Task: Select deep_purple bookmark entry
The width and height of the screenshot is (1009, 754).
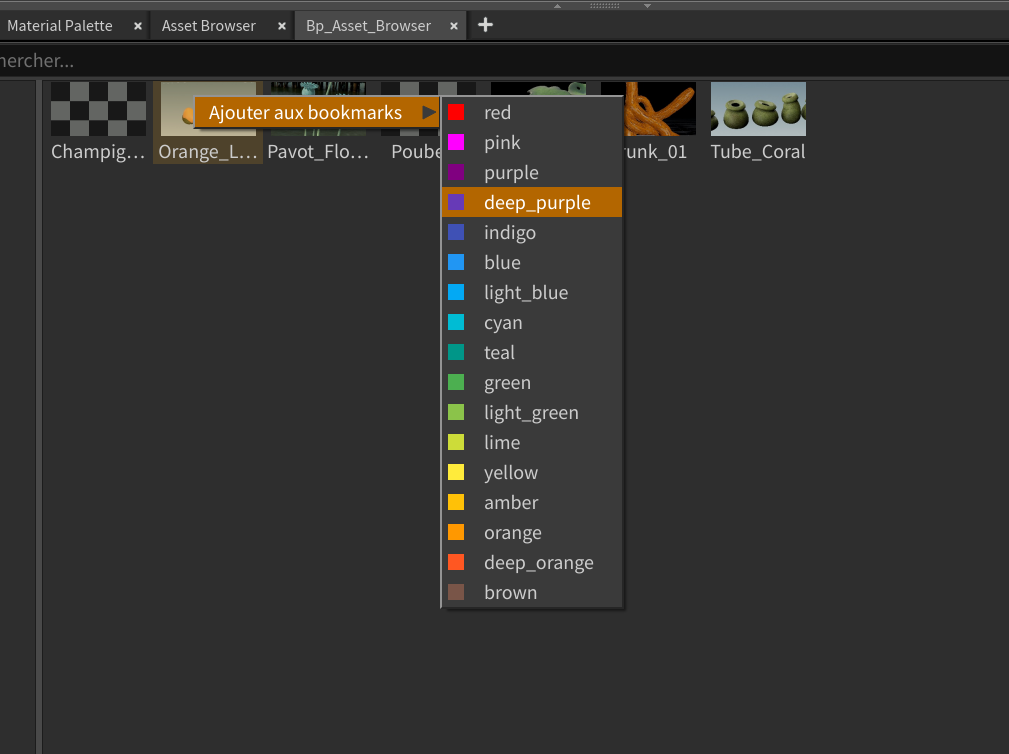Action: click(536, 203)
